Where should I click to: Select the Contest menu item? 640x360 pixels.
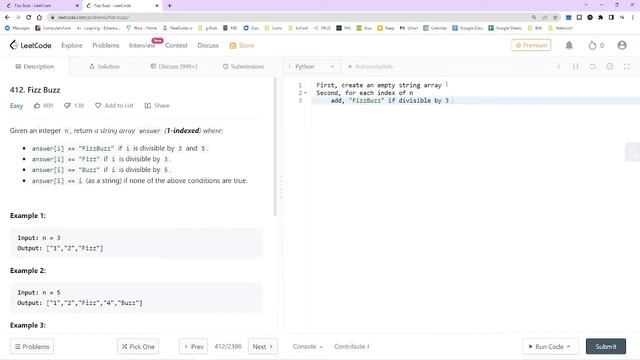pos(176,45)
